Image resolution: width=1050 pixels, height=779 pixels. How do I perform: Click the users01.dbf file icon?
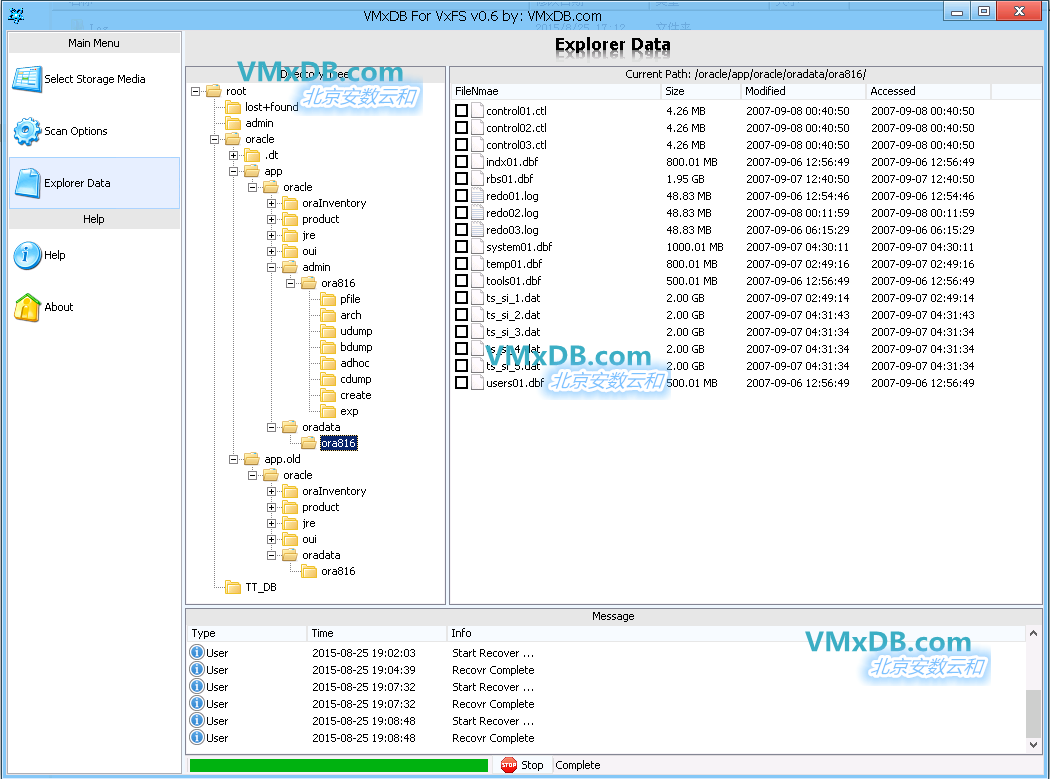(x=477, y=382)
